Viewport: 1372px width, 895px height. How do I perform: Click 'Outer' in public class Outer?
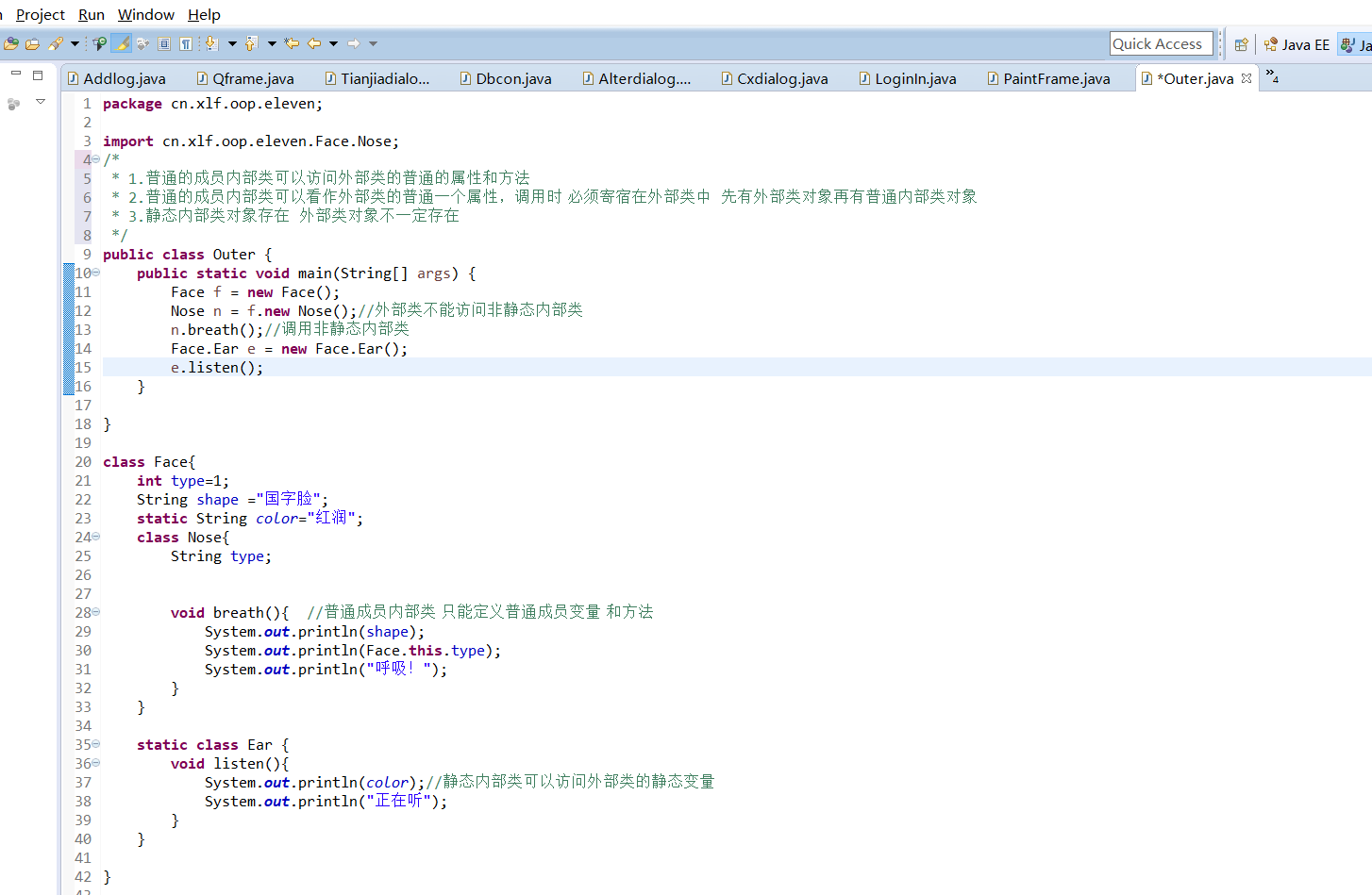coord(234,255)
